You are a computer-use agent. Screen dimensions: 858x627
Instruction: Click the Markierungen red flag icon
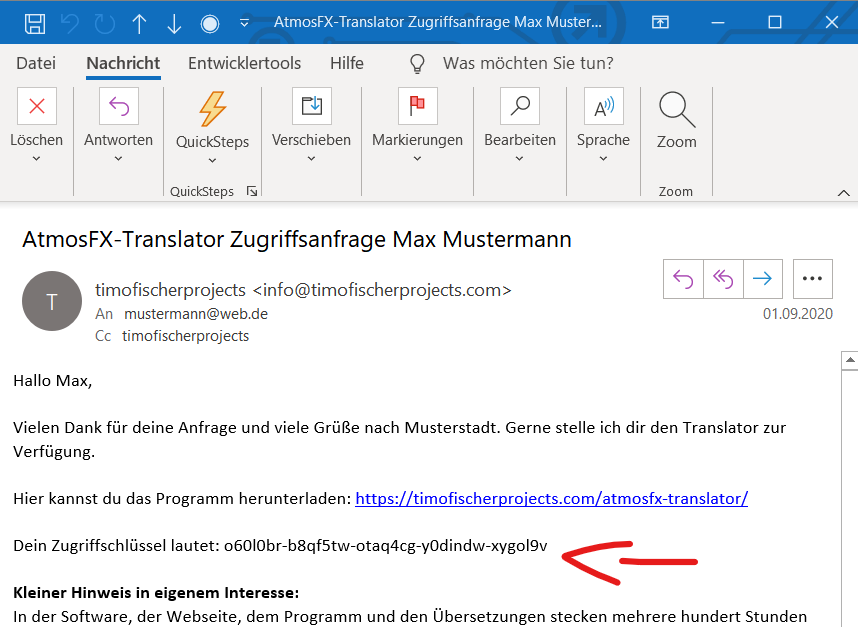(x=418, y=106)
